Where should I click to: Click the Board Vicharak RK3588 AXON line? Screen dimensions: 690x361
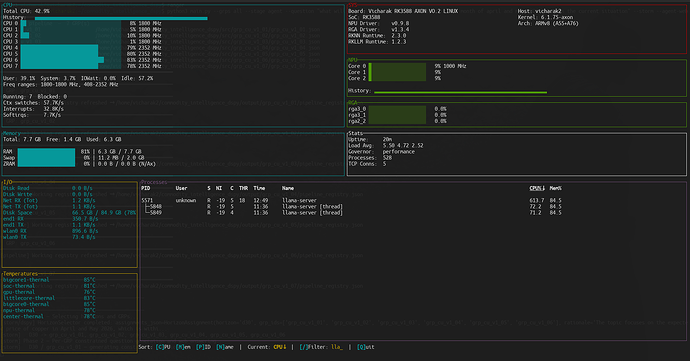[403, 11]
